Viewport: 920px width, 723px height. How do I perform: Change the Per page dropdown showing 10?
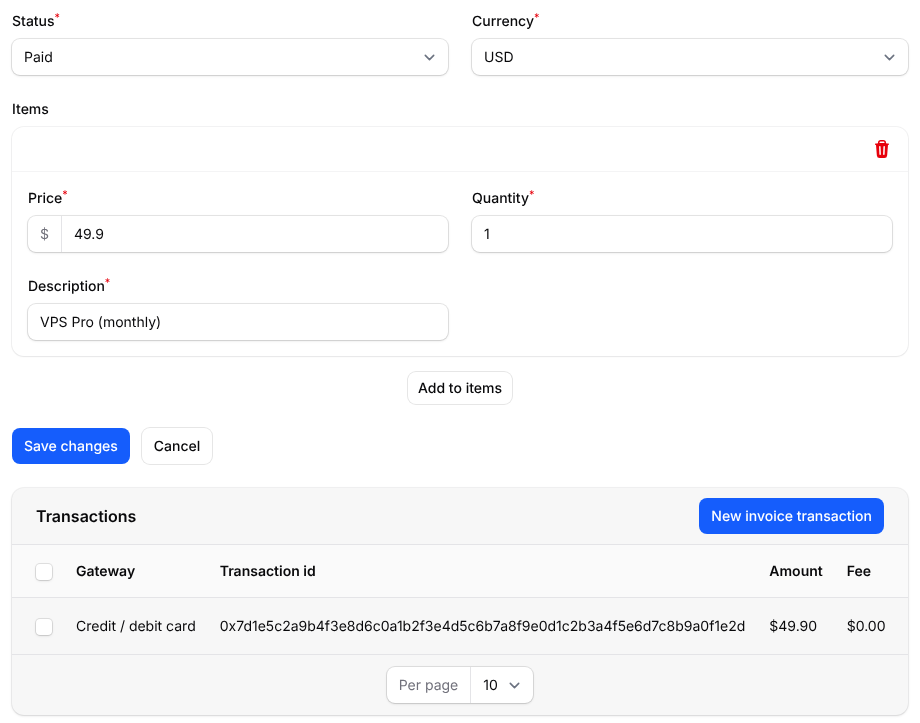coord(502,685)
